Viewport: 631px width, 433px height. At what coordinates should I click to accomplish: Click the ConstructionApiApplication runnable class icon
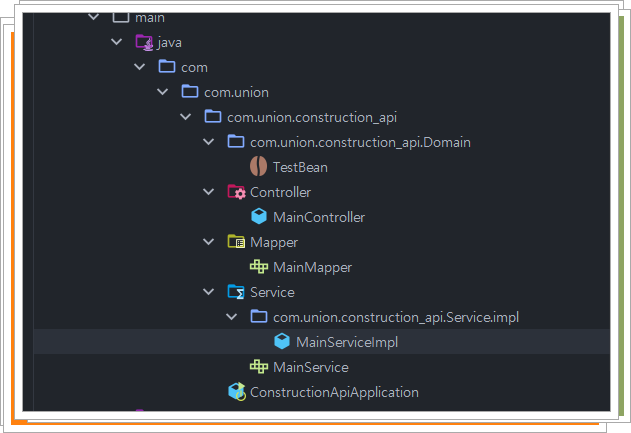click(237, 392)
